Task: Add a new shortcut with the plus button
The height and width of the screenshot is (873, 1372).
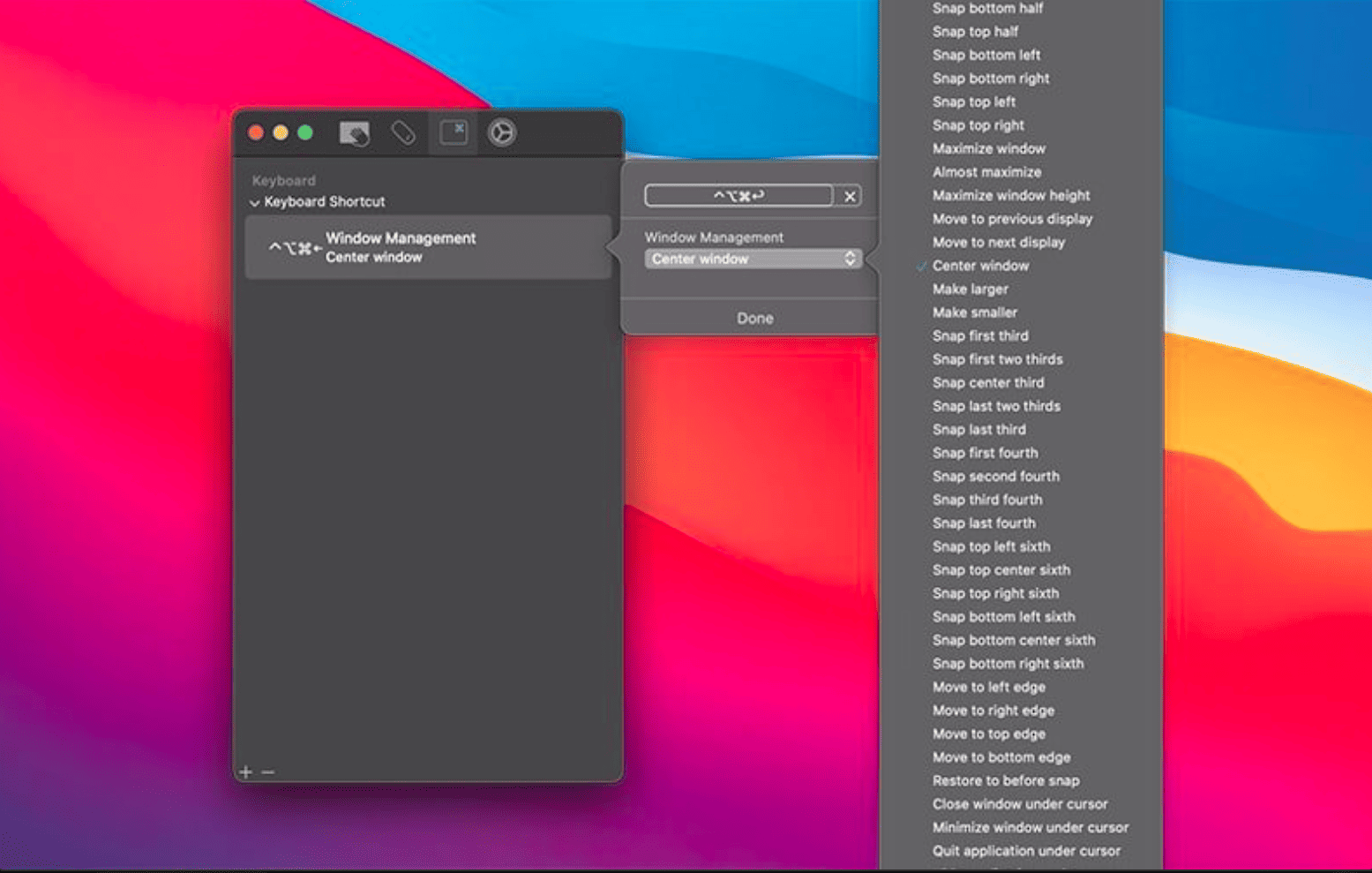Action: pos(246,771)
